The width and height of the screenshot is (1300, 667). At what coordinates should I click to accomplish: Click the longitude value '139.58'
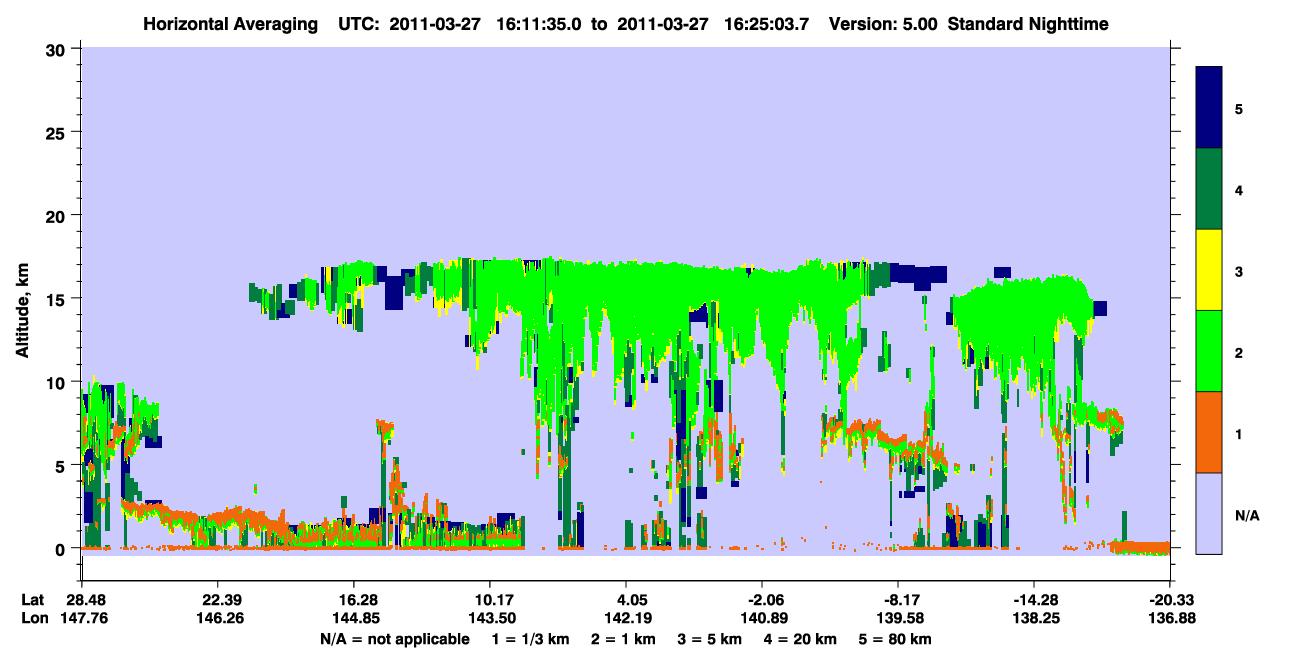(x=898, y=618)
